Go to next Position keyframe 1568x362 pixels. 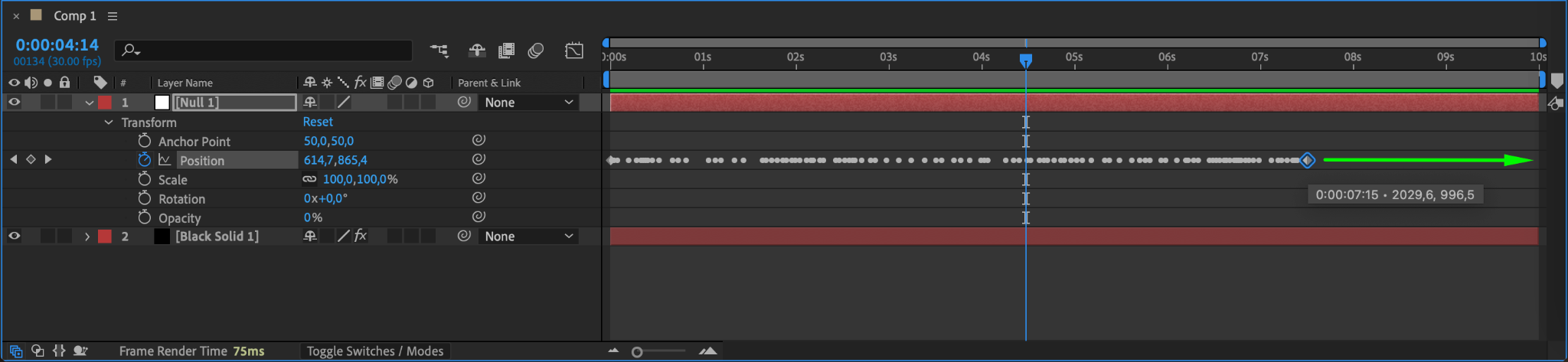coord(48,159)
